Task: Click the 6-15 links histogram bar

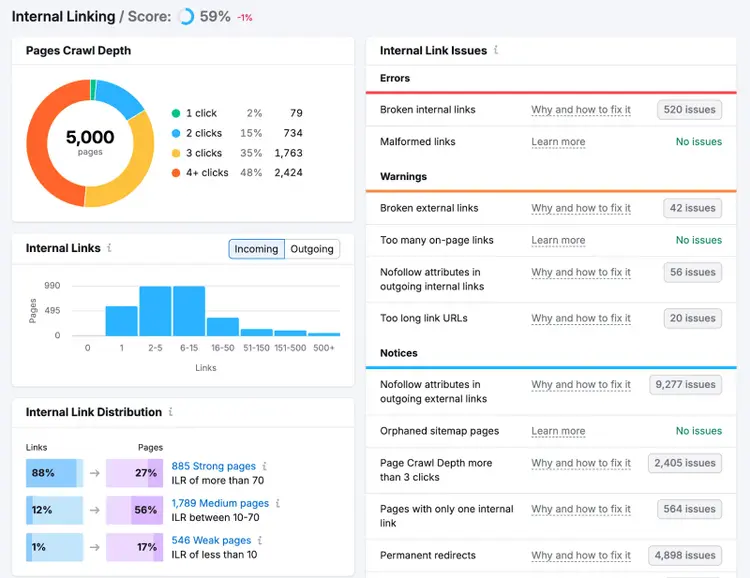Action: [x=189, y=311]
